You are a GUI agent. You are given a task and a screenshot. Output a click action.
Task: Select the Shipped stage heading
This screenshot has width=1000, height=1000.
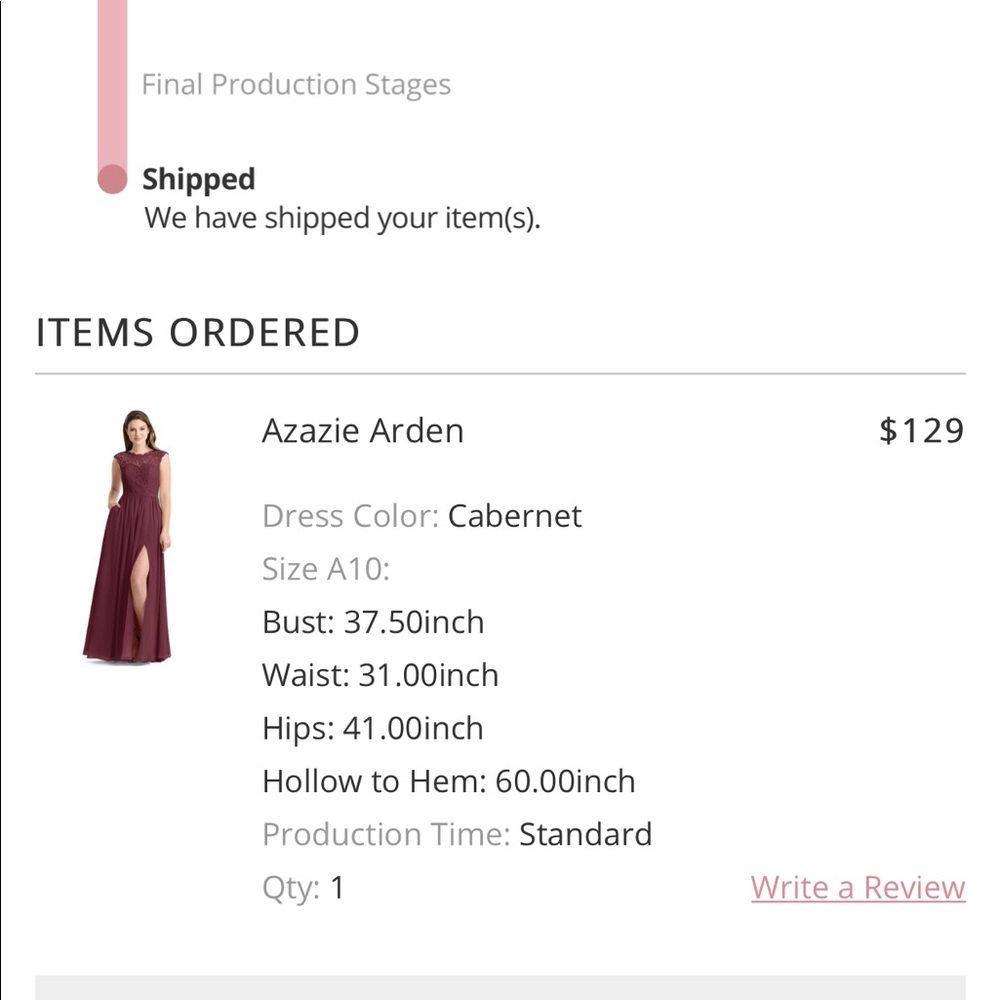tap(199, 178)
